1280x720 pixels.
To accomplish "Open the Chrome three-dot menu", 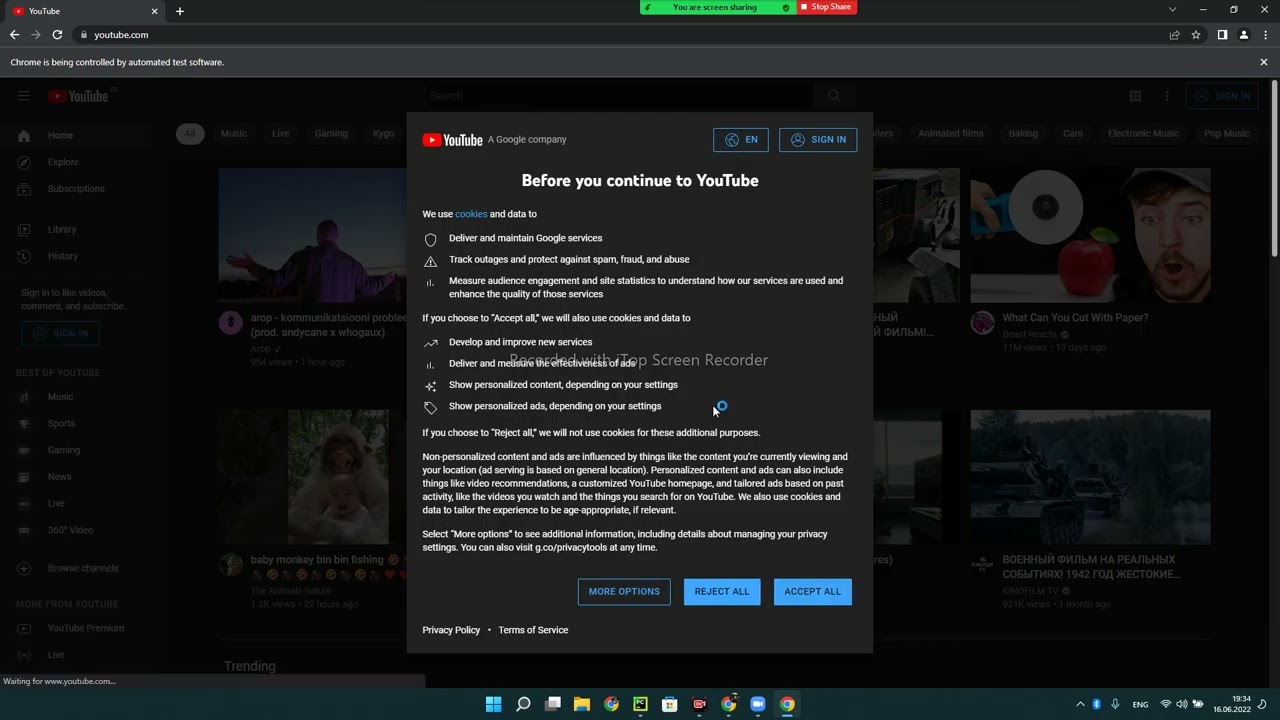I will (1265, 35).
